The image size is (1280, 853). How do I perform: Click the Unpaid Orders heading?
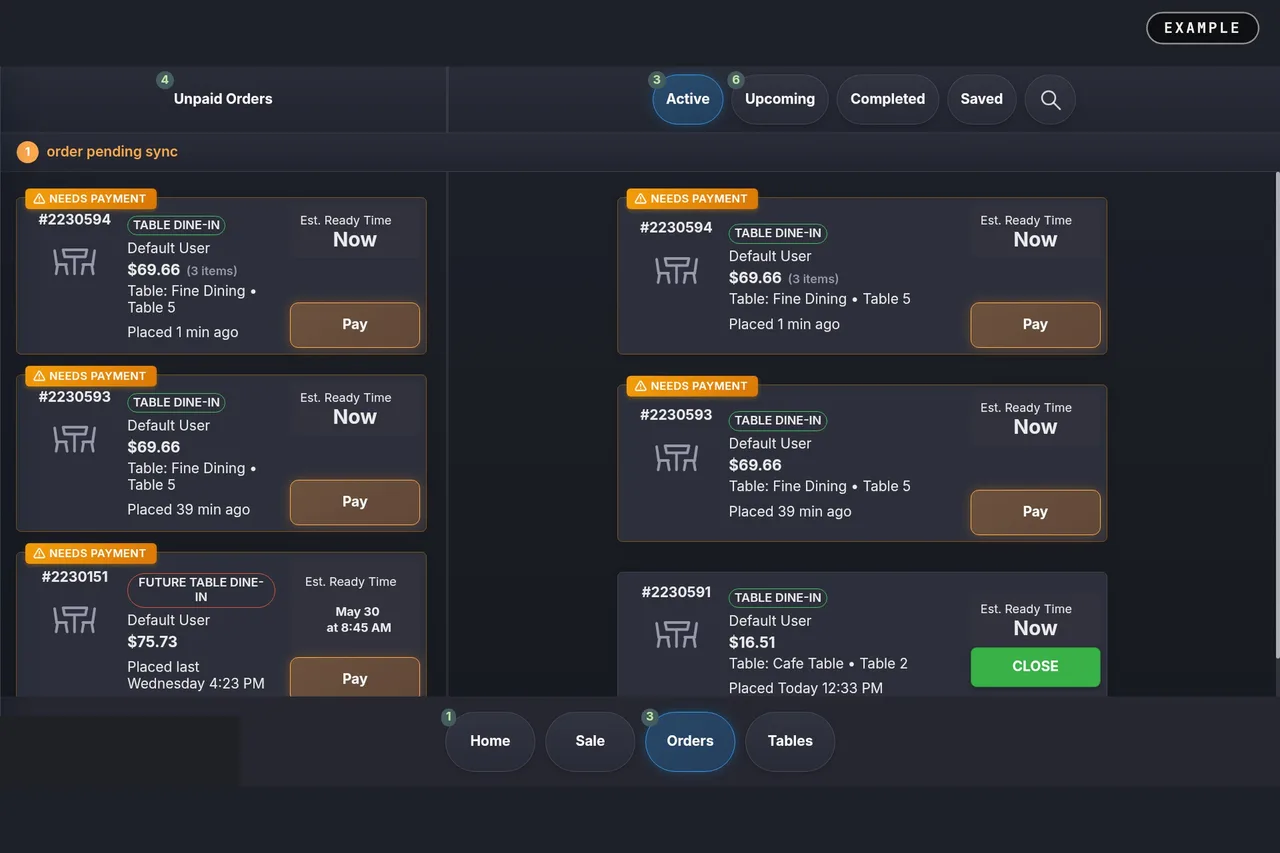tap(223, 99)
